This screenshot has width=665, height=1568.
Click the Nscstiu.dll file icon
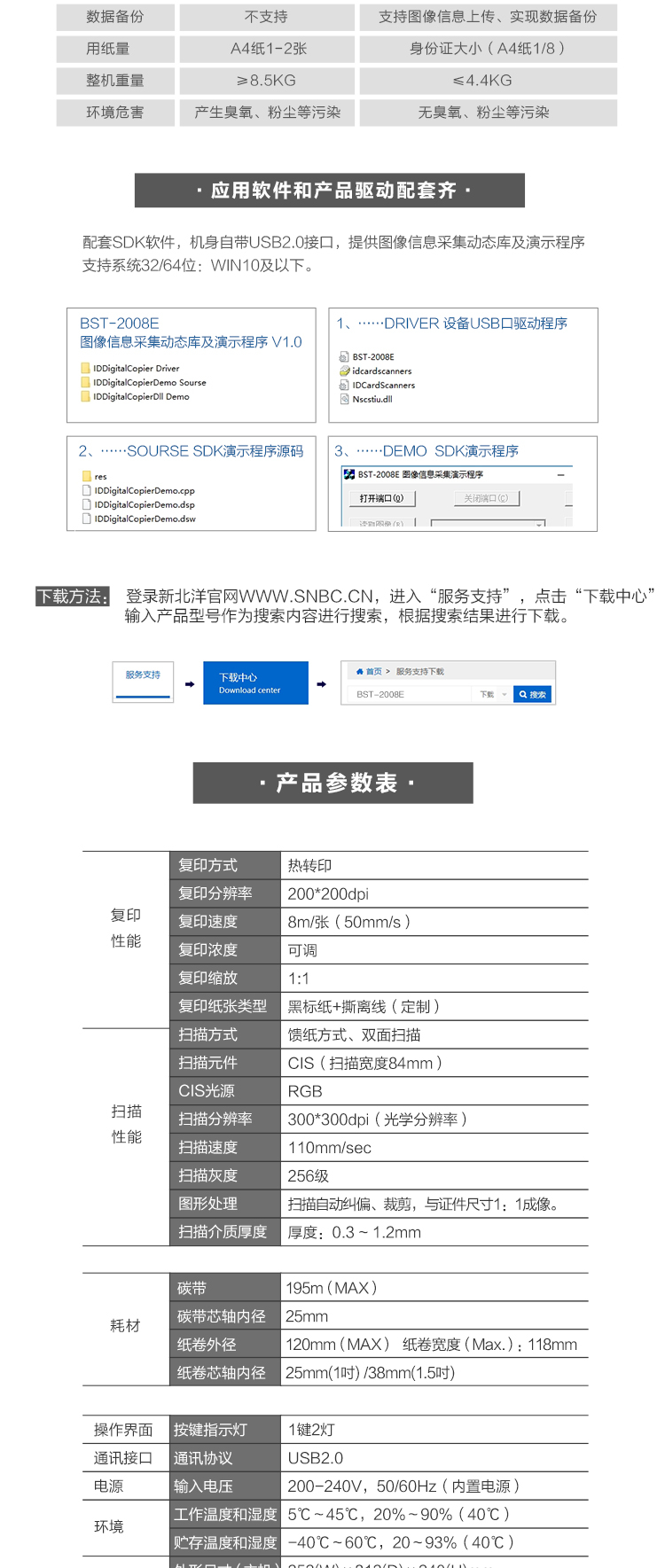click(x=345, y=399)
